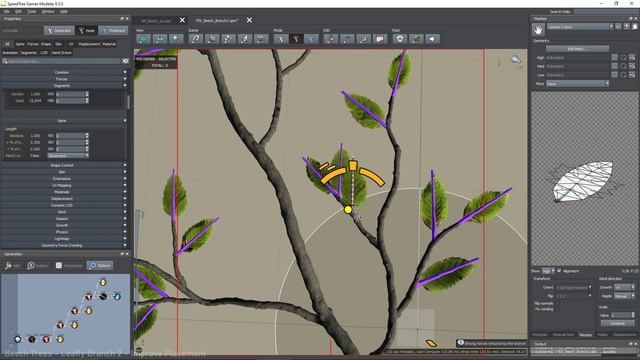
Task: Switch to Freehand properties mode
Action: click(113, 31)
